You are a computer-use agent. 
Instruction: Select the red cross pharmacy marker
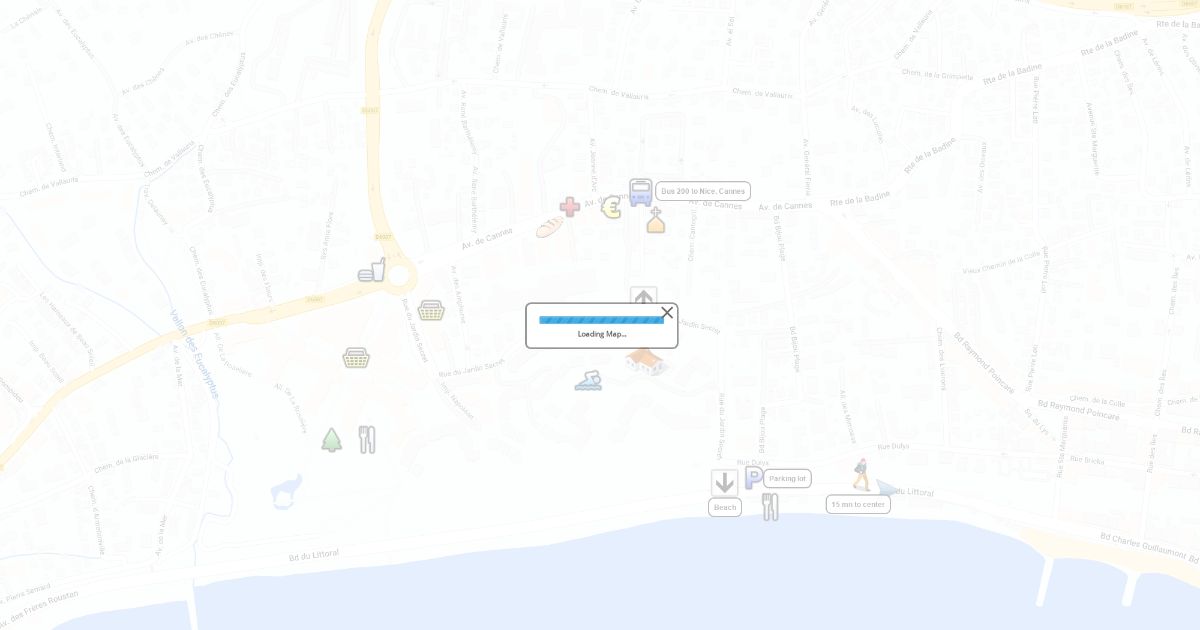[x=570, y=207]
